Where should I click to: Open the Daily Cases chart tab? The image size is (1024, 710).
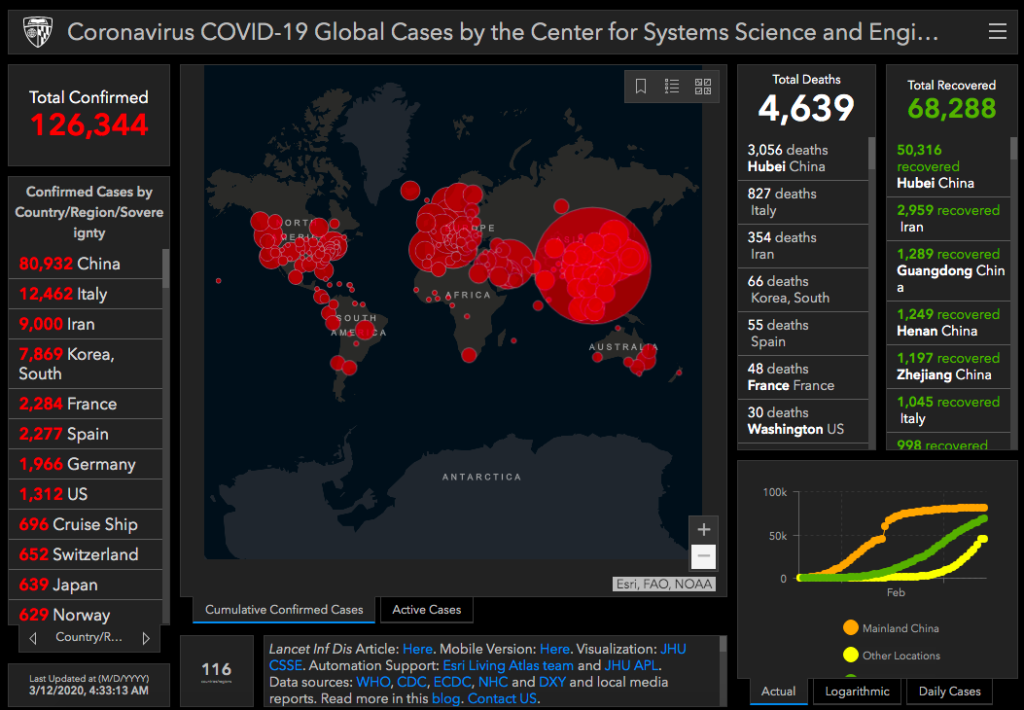pyautogui.click(x=949, y=691)
